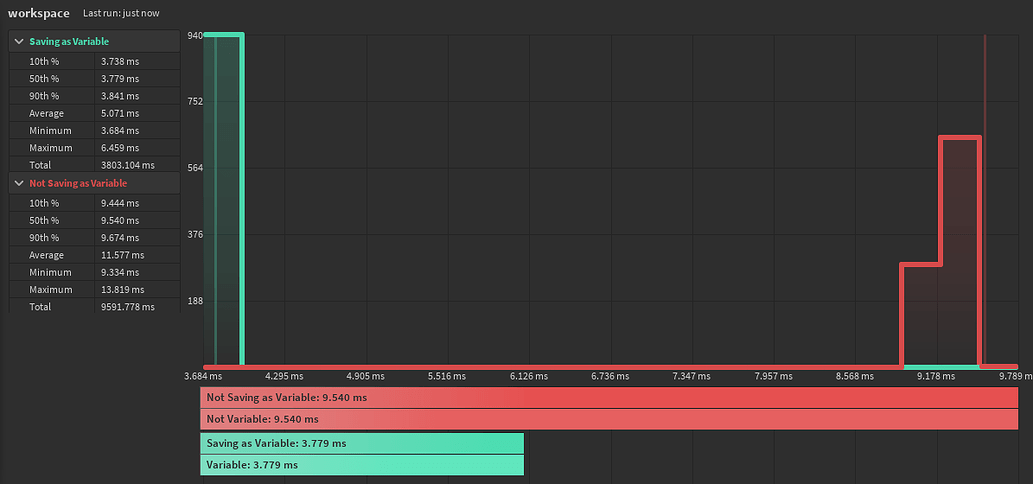This screenshot has width=1033, height=484.
Task: Select the Maximum row showing 13.819 ms
Action: pos(94,290)
